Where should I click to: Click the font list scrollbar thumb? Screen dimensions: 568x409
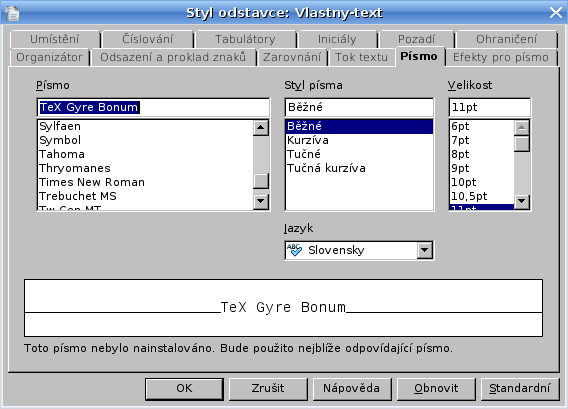pyautogui.click(x=261, y=181)
